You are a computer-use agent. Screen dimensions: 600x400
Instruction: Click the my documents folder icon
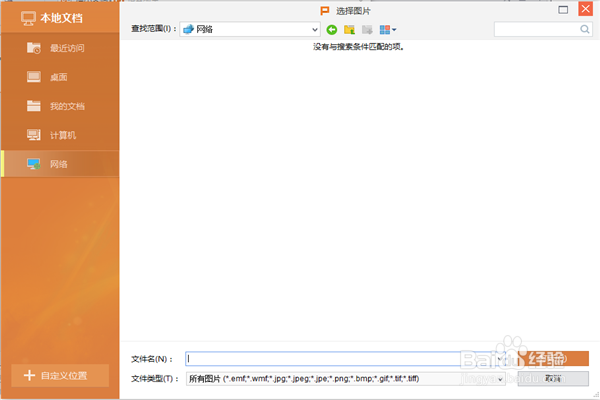pos(34,106)
